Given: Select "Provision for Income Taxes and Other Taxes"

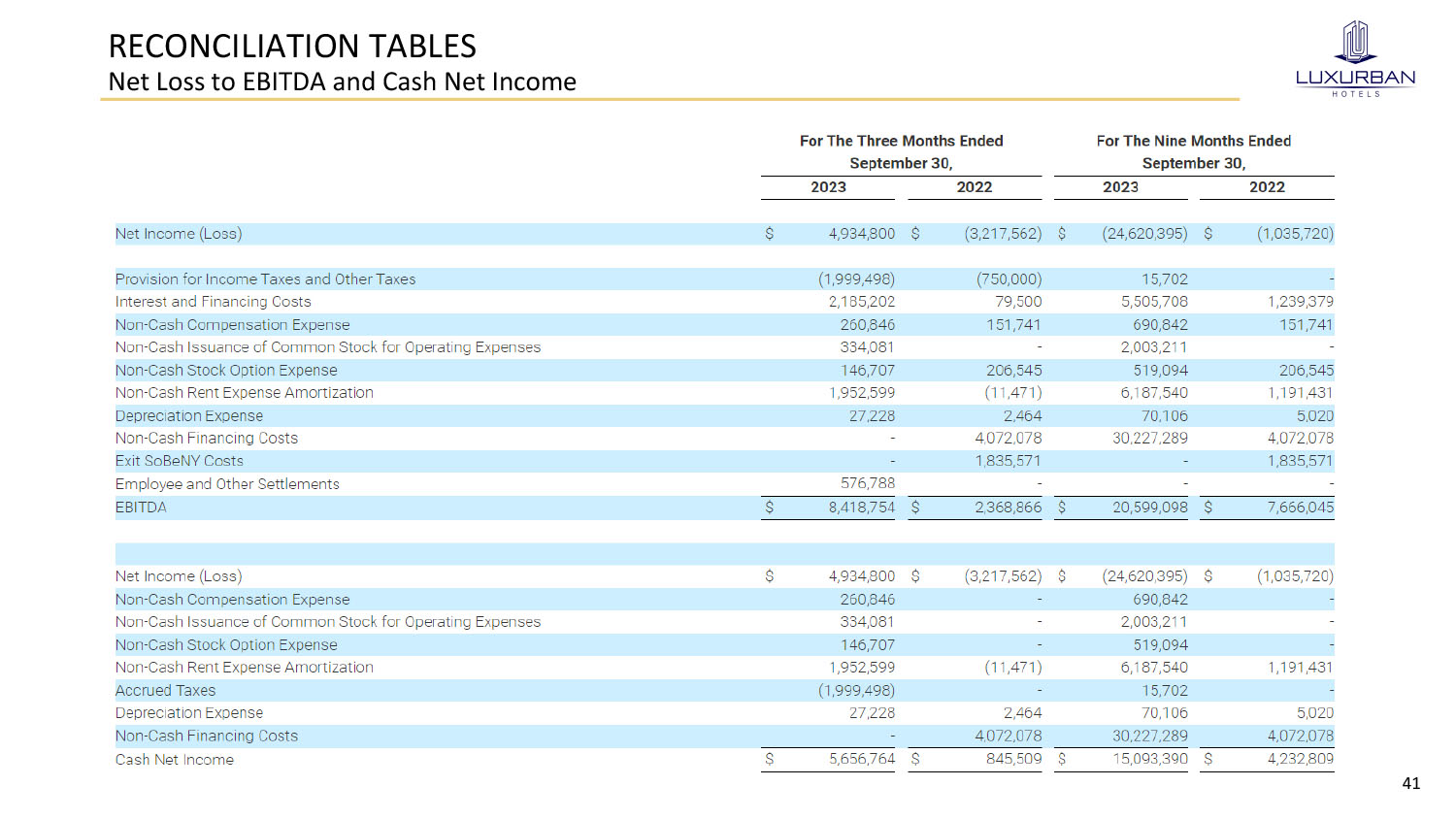Looking at the screenshot, I should coord(265,279).
